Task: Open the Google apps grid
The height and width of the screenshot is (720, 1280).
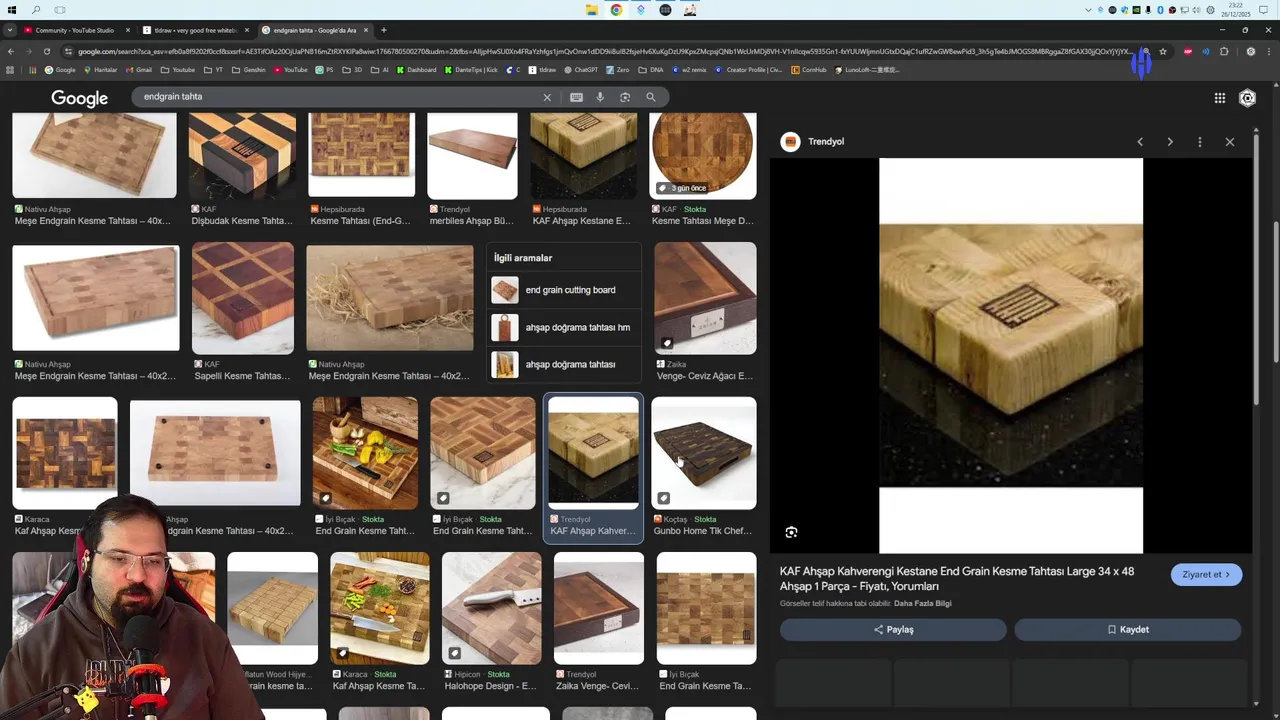Action: 1220,98
